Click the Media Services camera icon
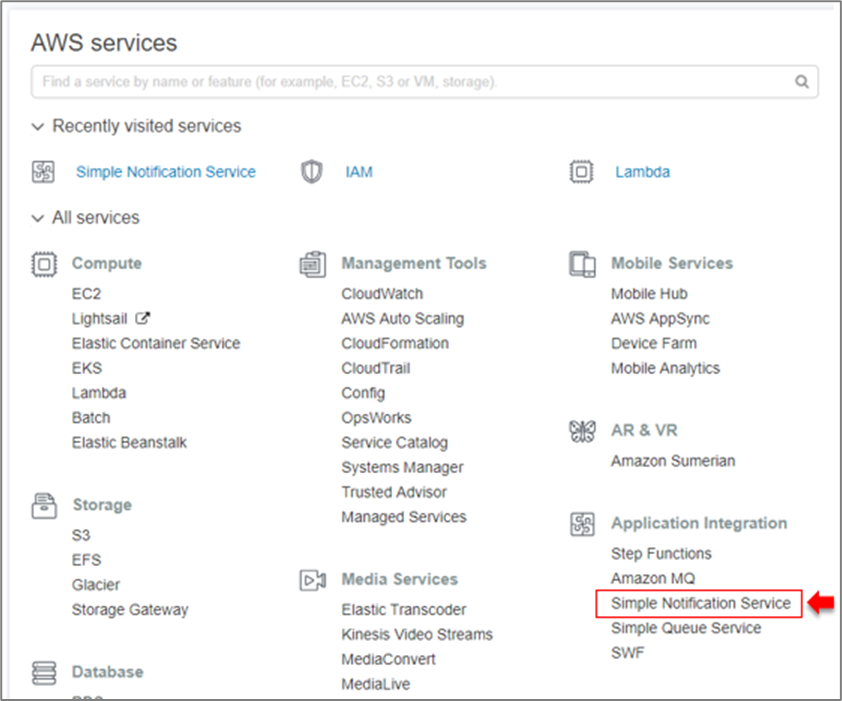842x701 pixels. coord(313,580)
